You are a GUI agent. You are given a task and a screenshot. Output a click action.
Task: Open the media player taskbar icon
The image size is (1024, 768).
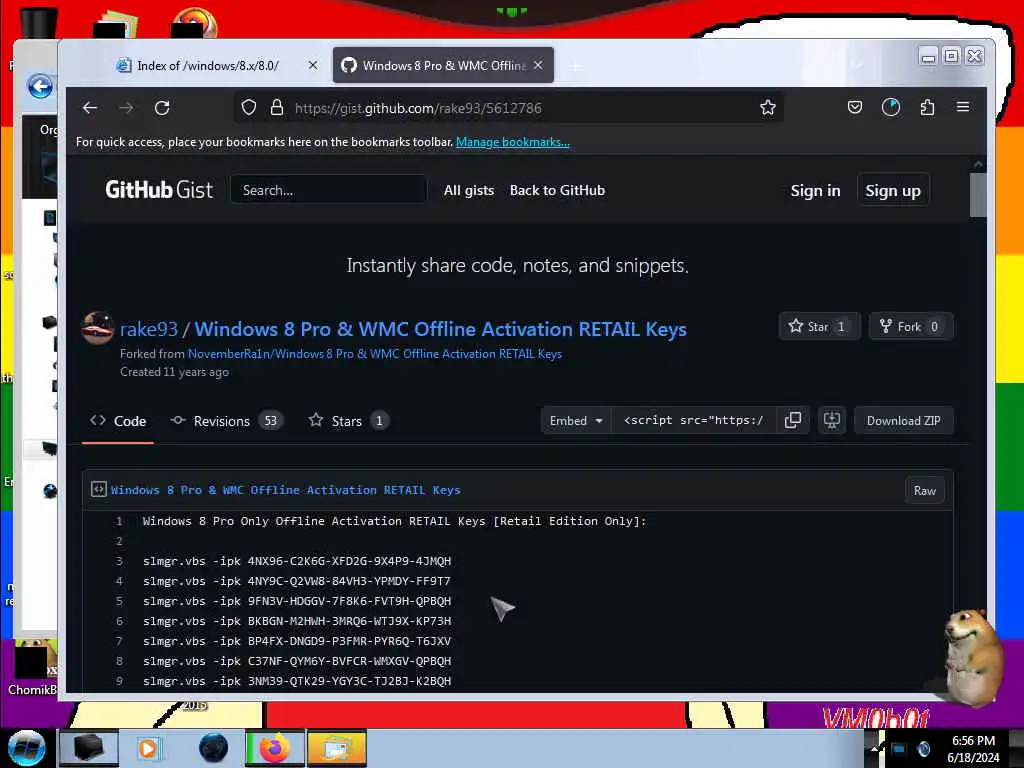[x=148, y=748]
